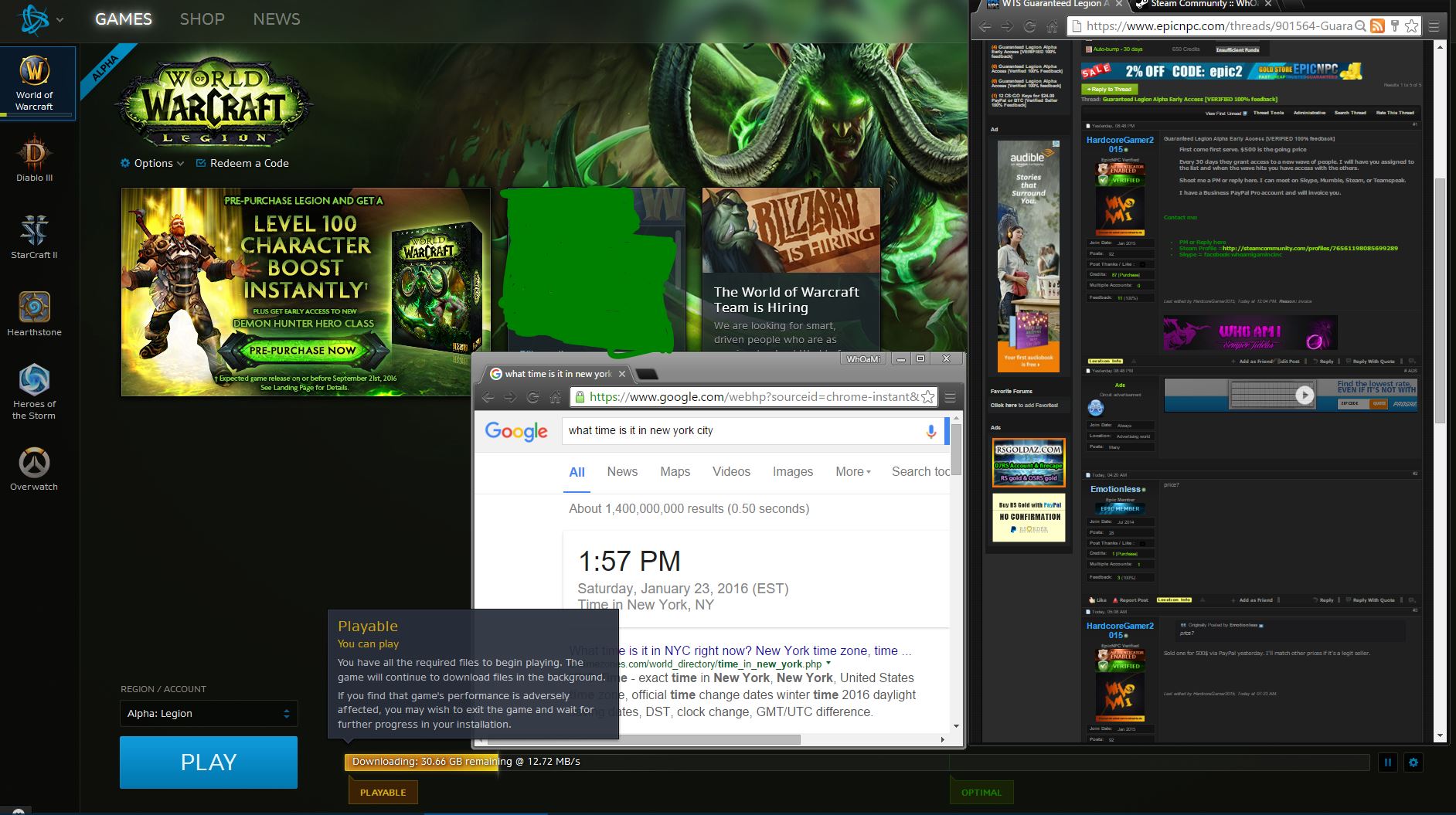Click the forward arrow in the Google window
Image resolution: width=1456 pixels, height=815 pixels.
click(x=510, y=397)
